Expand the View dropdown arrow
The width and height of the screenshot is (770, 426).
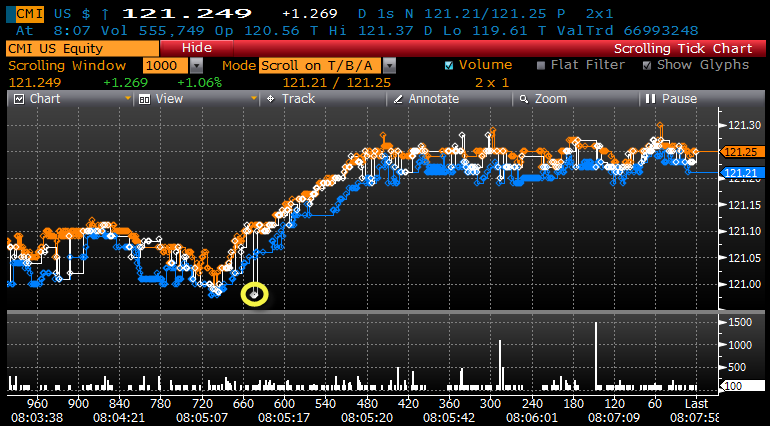pyautogui.click(x=254, y=99)
